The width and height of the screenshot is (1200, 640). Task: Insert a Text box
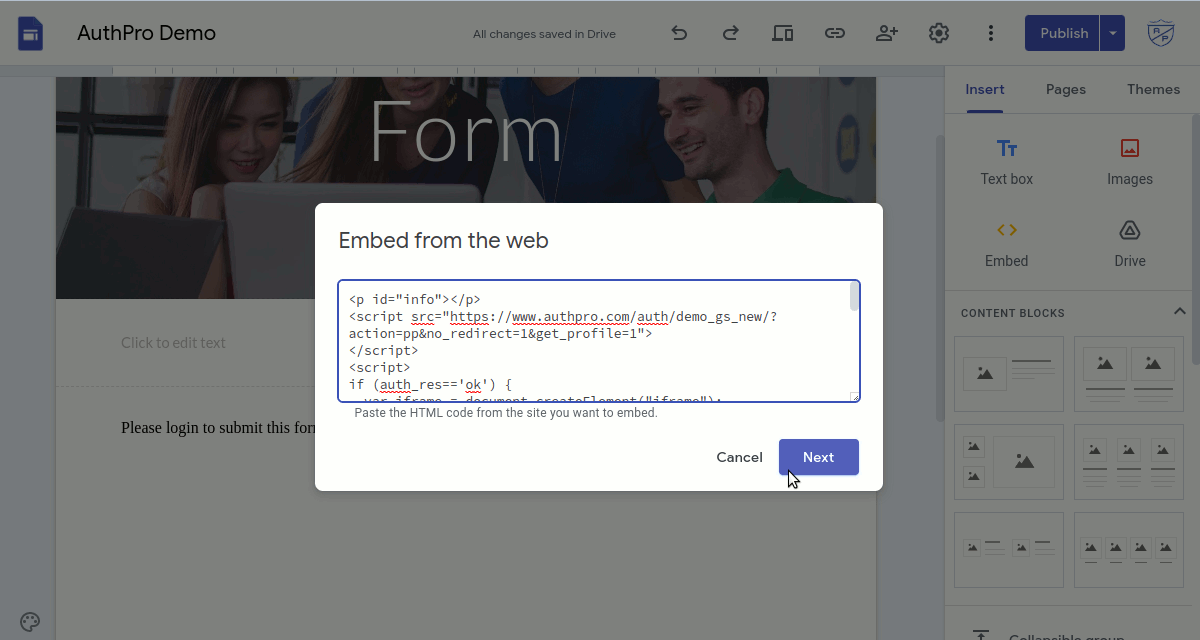(1007, 163)
